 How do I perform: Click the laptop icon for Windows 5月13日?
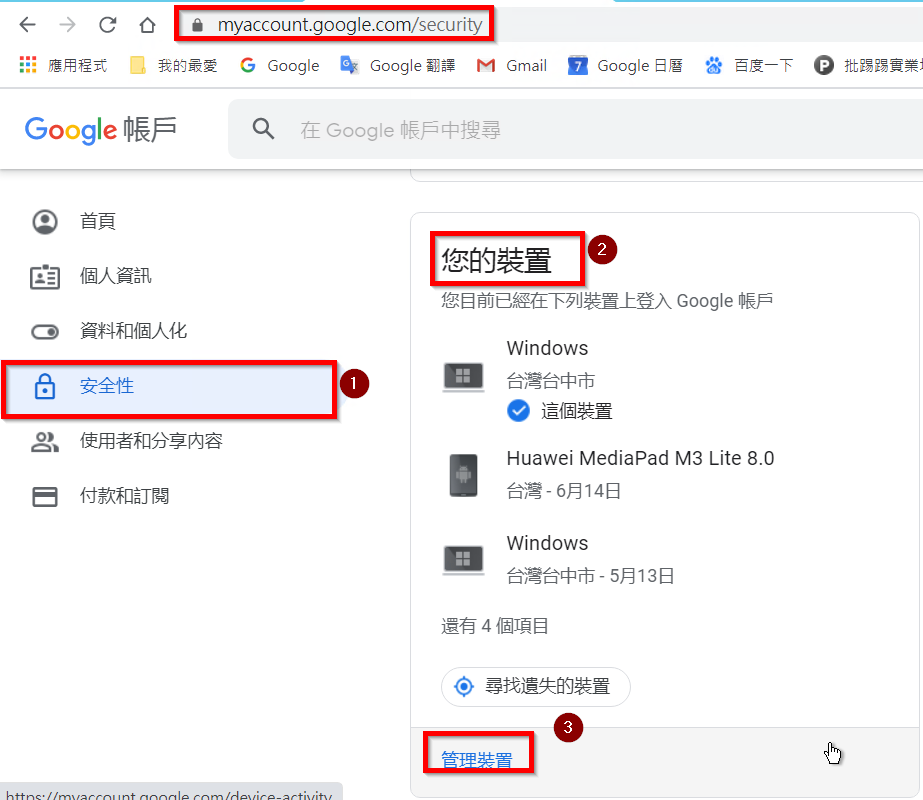click(463, 559)
